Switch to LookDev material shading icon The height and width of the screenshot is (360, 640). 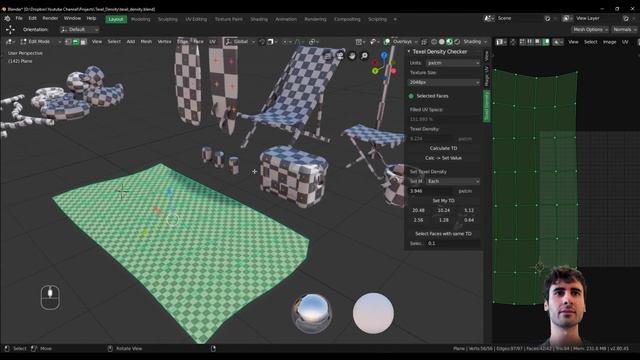(x=449, y=42)
